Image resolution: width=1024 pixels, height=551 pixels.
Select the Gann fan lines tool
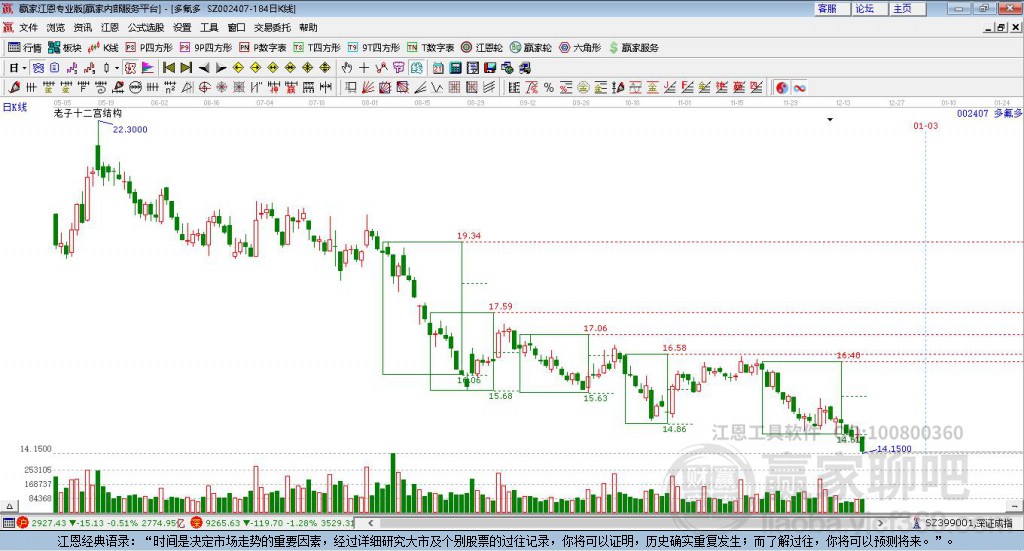368,87
